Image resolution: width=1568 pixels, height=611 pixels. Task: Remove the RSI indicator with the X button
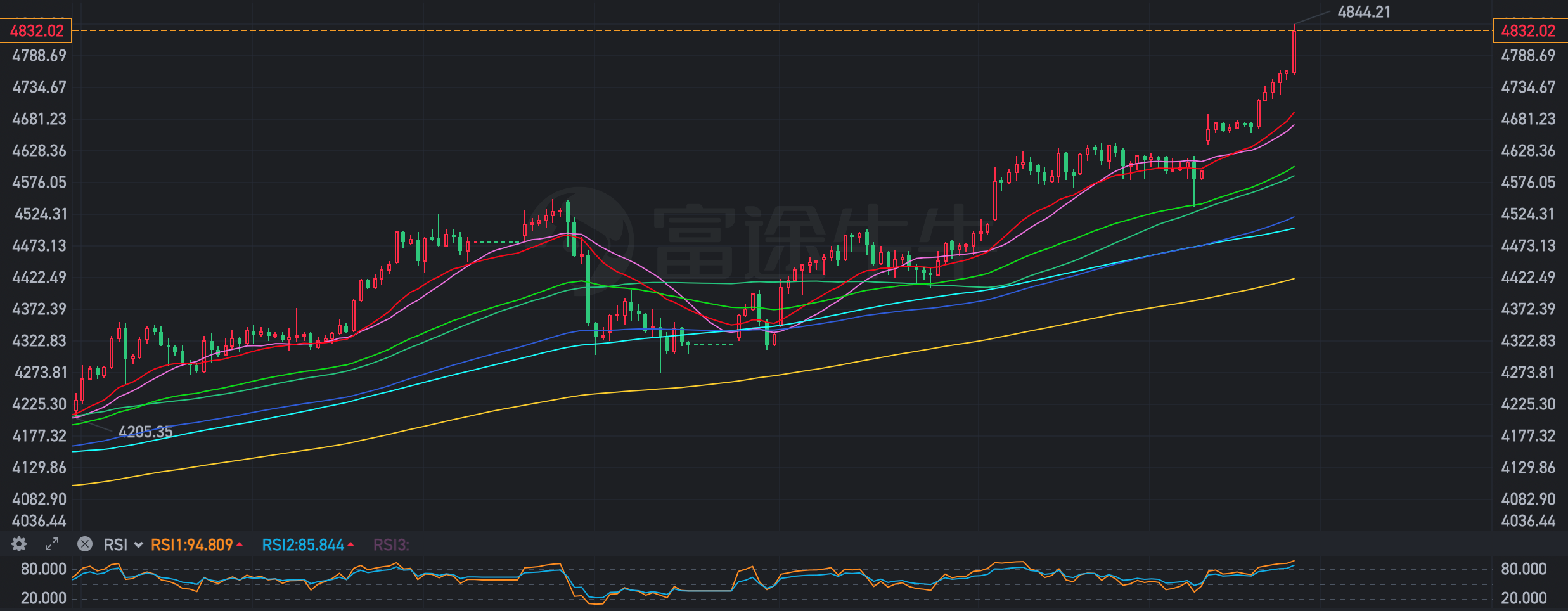coord(85,544)
